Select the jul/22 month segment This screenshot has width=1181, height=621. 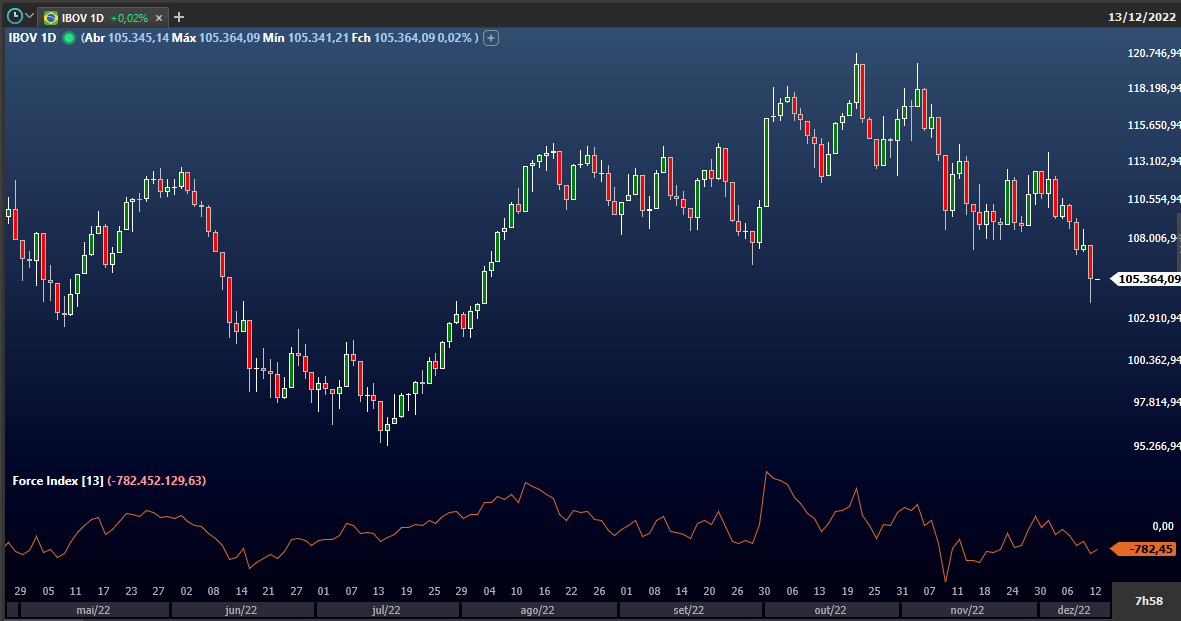386,610
